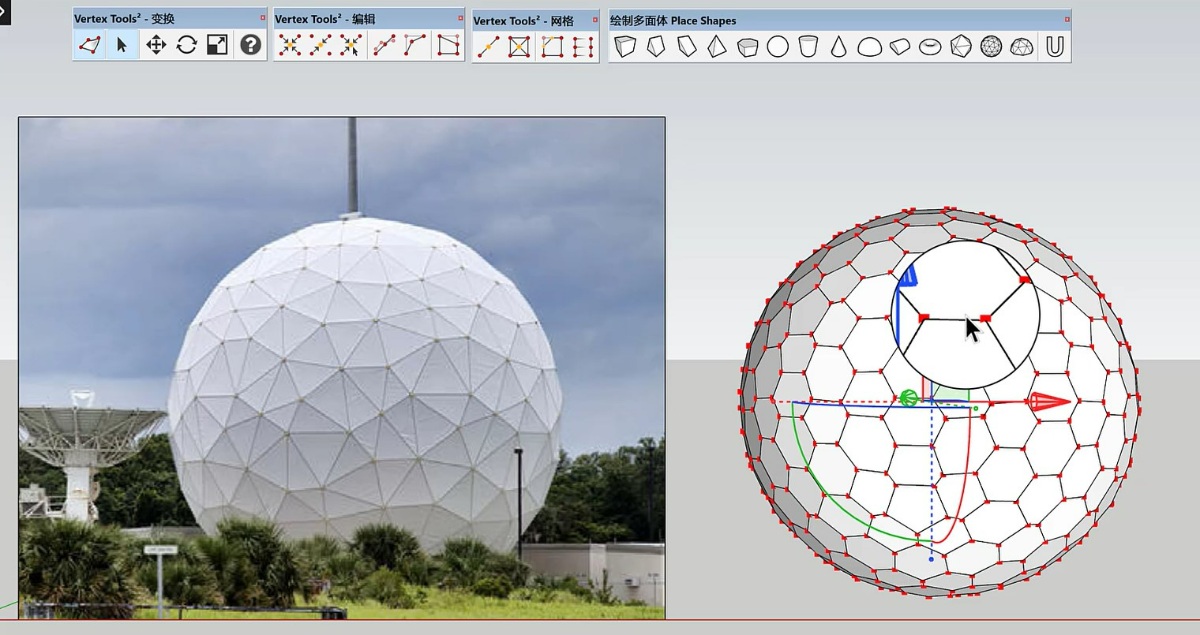Screen dimensions: 1200x635
Task: Click merge vertices icon with black cursor
Action: coord(350,45)
